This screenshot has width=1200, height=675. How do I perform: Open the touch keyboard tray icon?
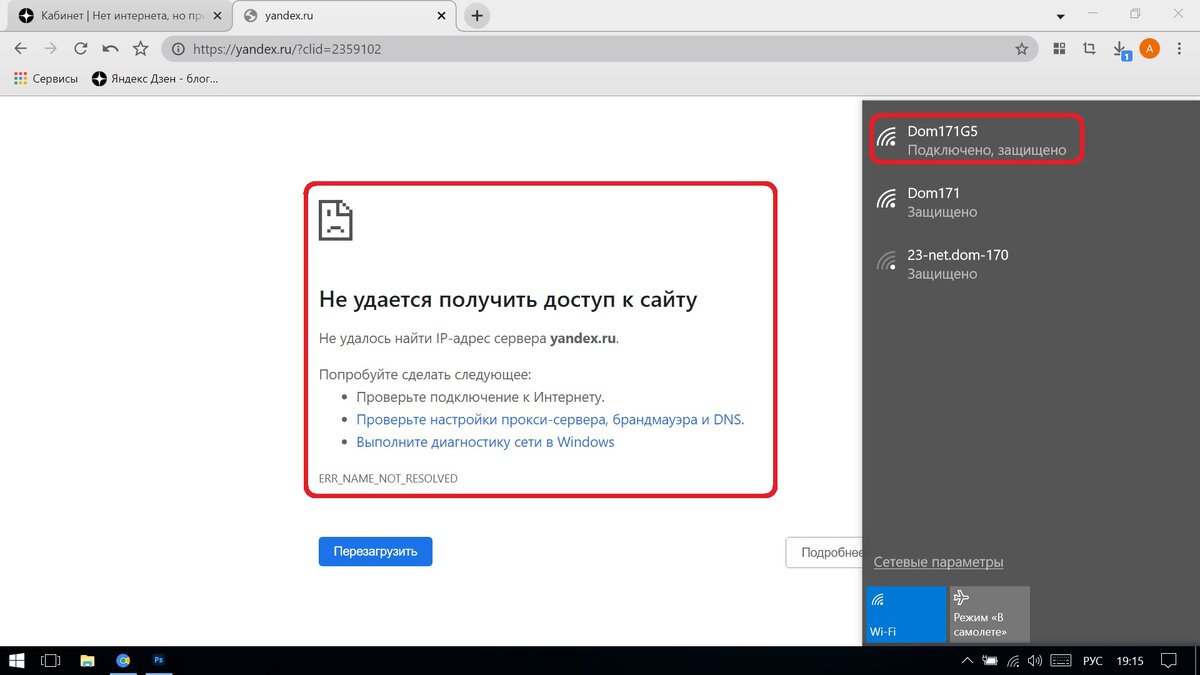click(x=1062, y=661)
